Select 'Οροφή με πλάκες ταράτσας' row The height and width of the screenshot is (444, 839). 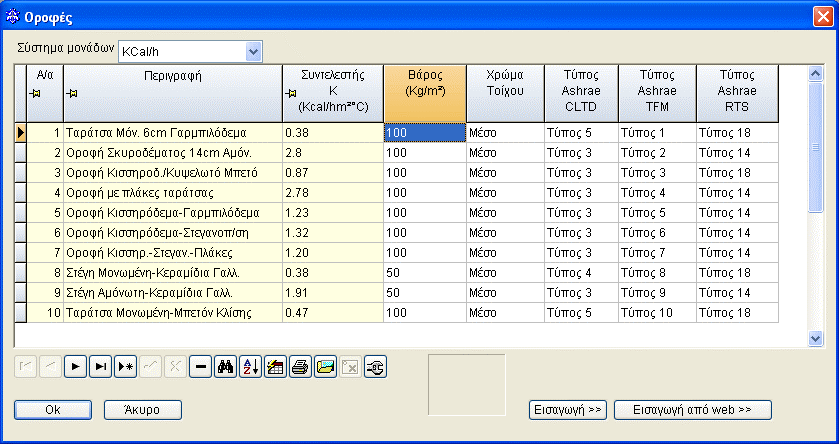click(396, 193)
